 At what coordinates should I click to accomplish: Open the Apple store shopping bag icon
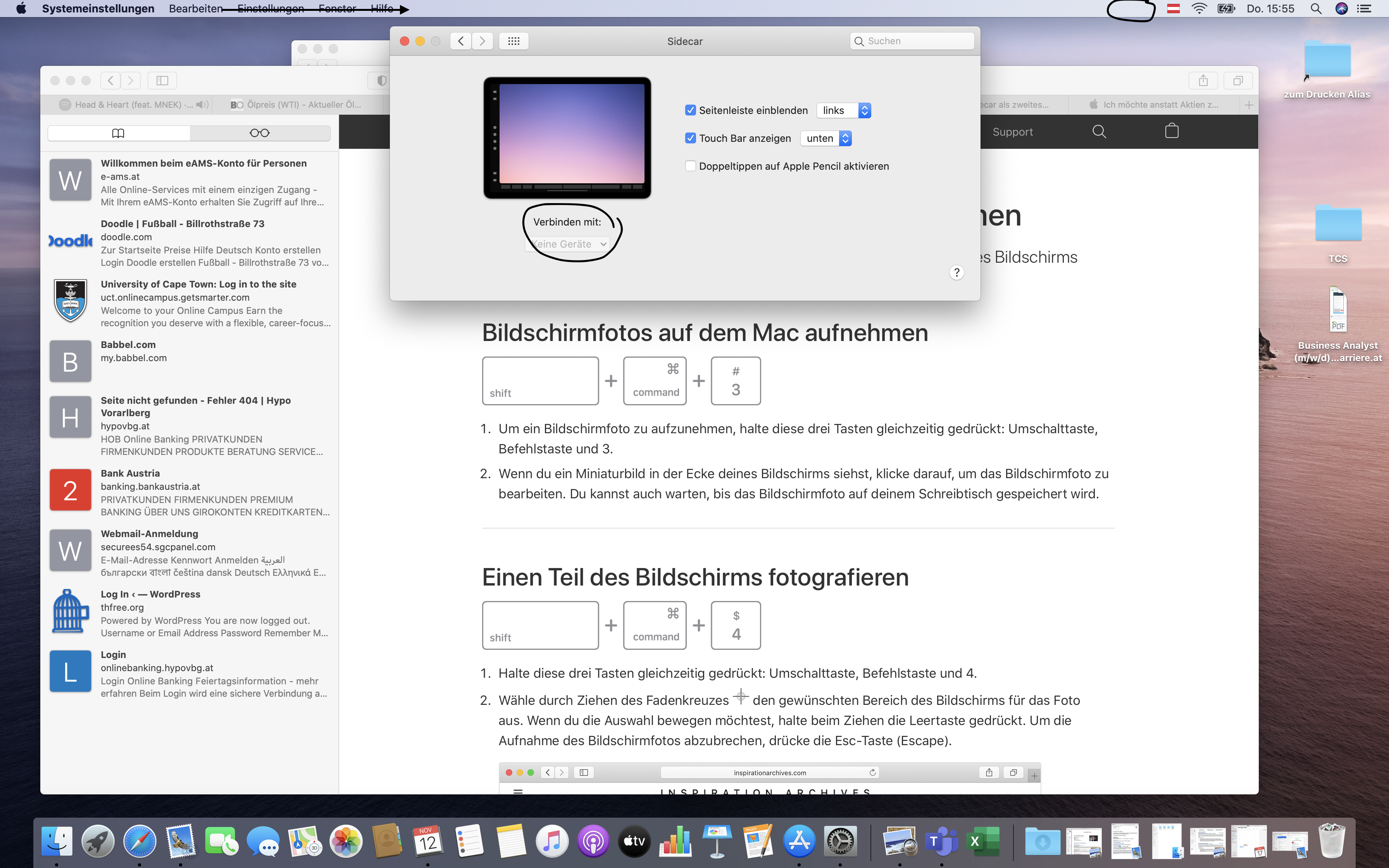pos(1172,131)
